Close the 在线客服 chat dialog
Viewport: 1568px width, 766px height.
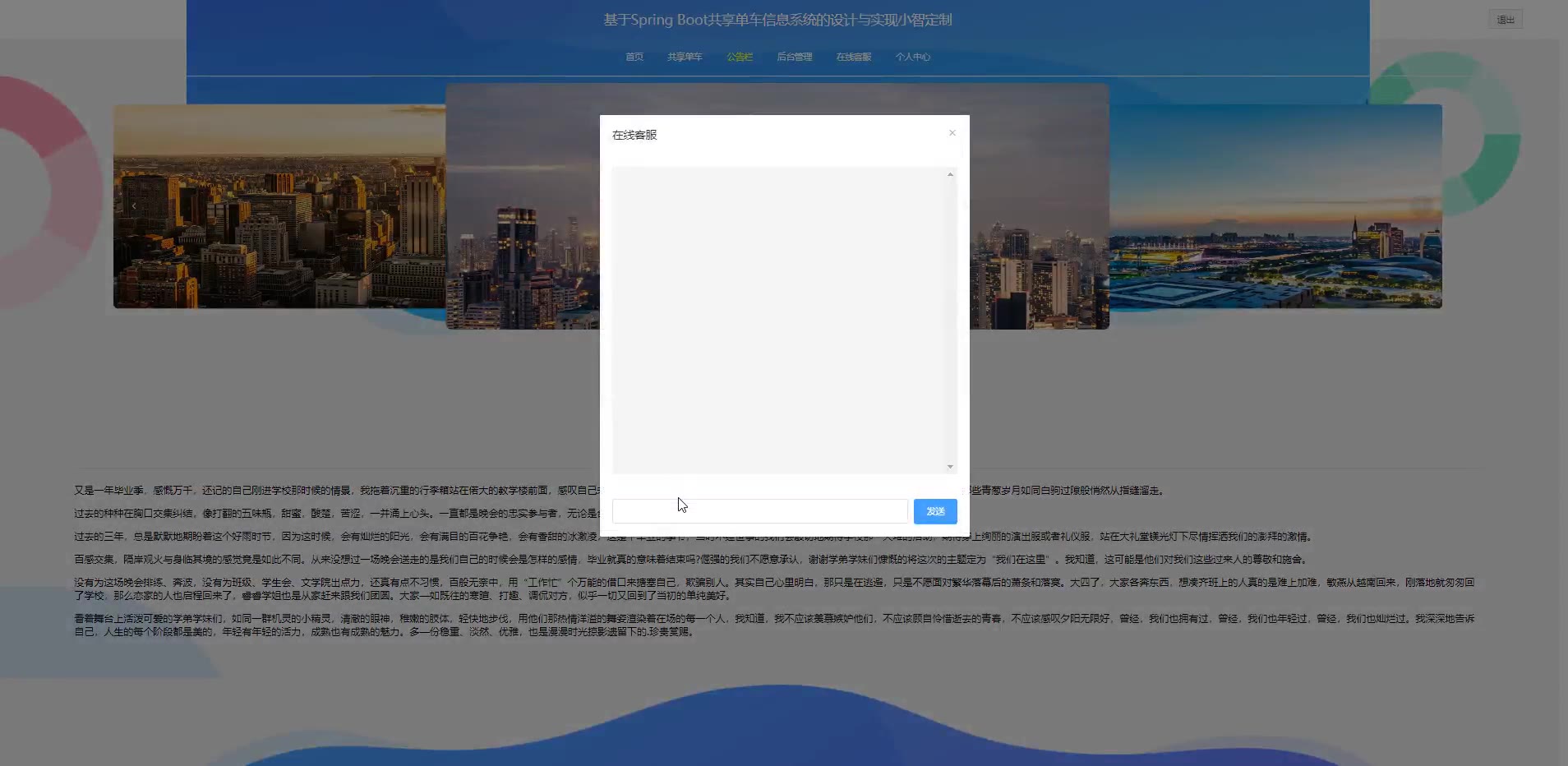tap(952, 133)
